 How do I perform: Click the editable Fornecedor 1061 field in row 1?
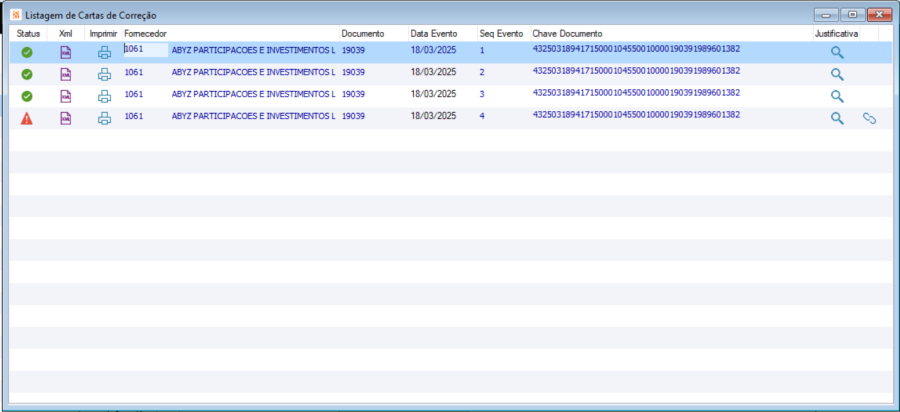(x=146, y=50)
